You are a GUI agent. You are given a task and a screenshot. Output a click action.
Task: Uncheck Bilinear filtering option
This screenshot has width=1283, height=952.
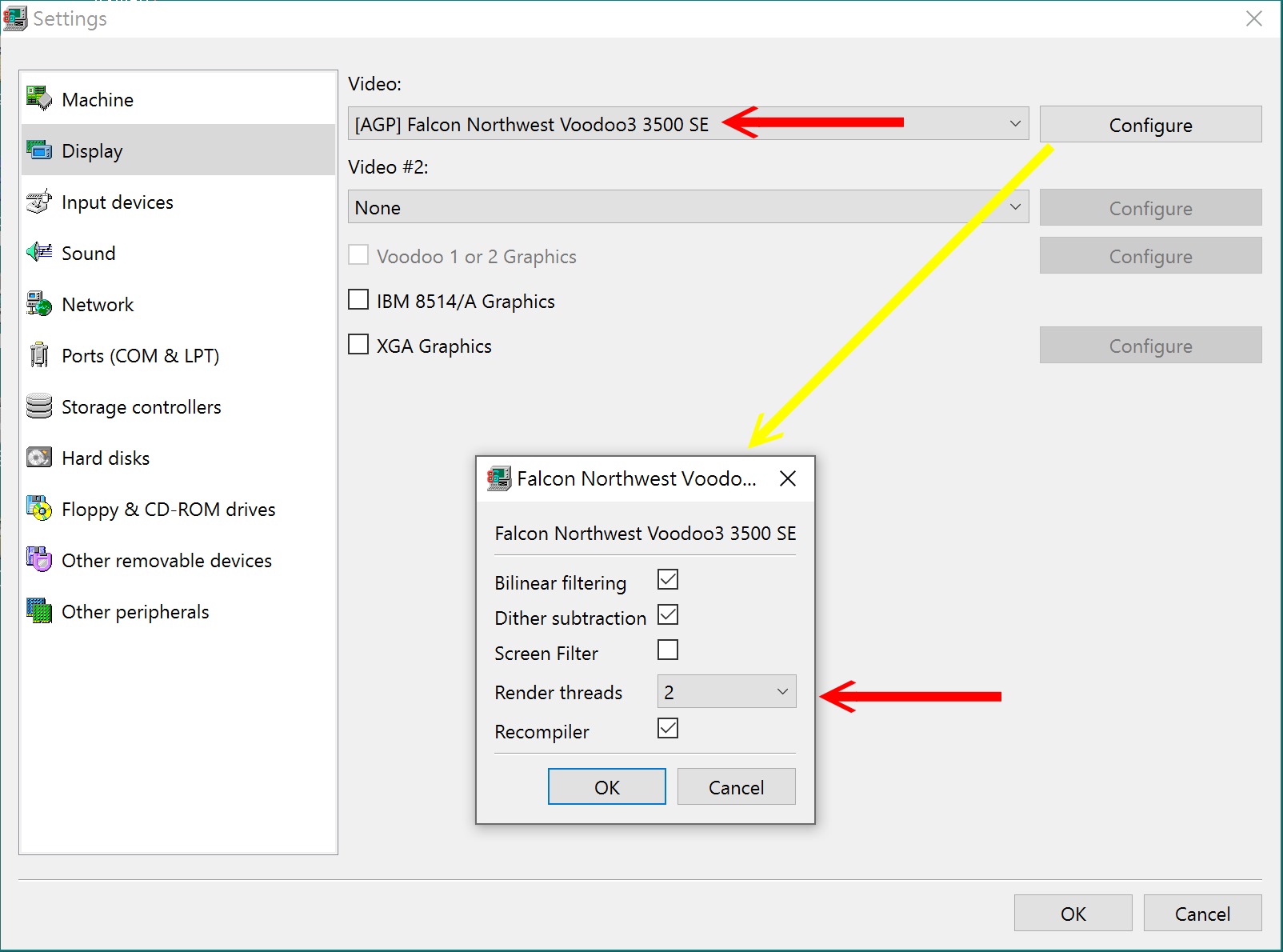[x=668, y=578]
